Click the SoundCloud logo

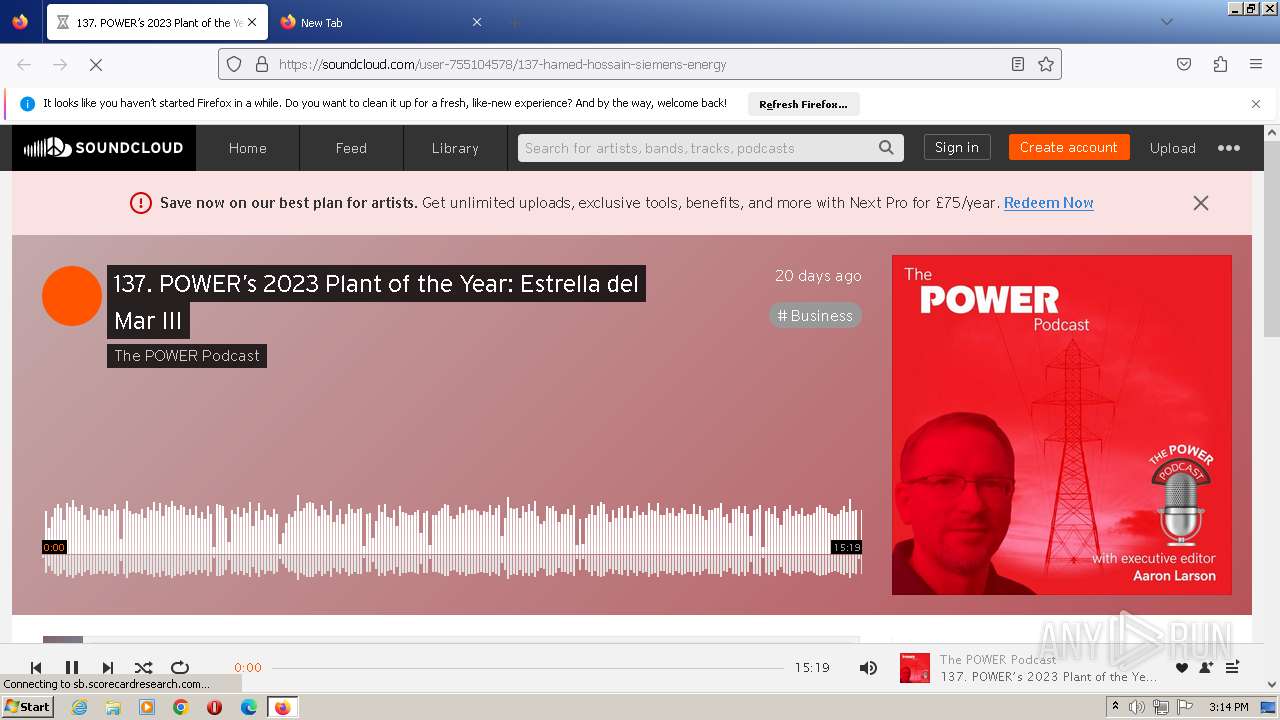104,148
